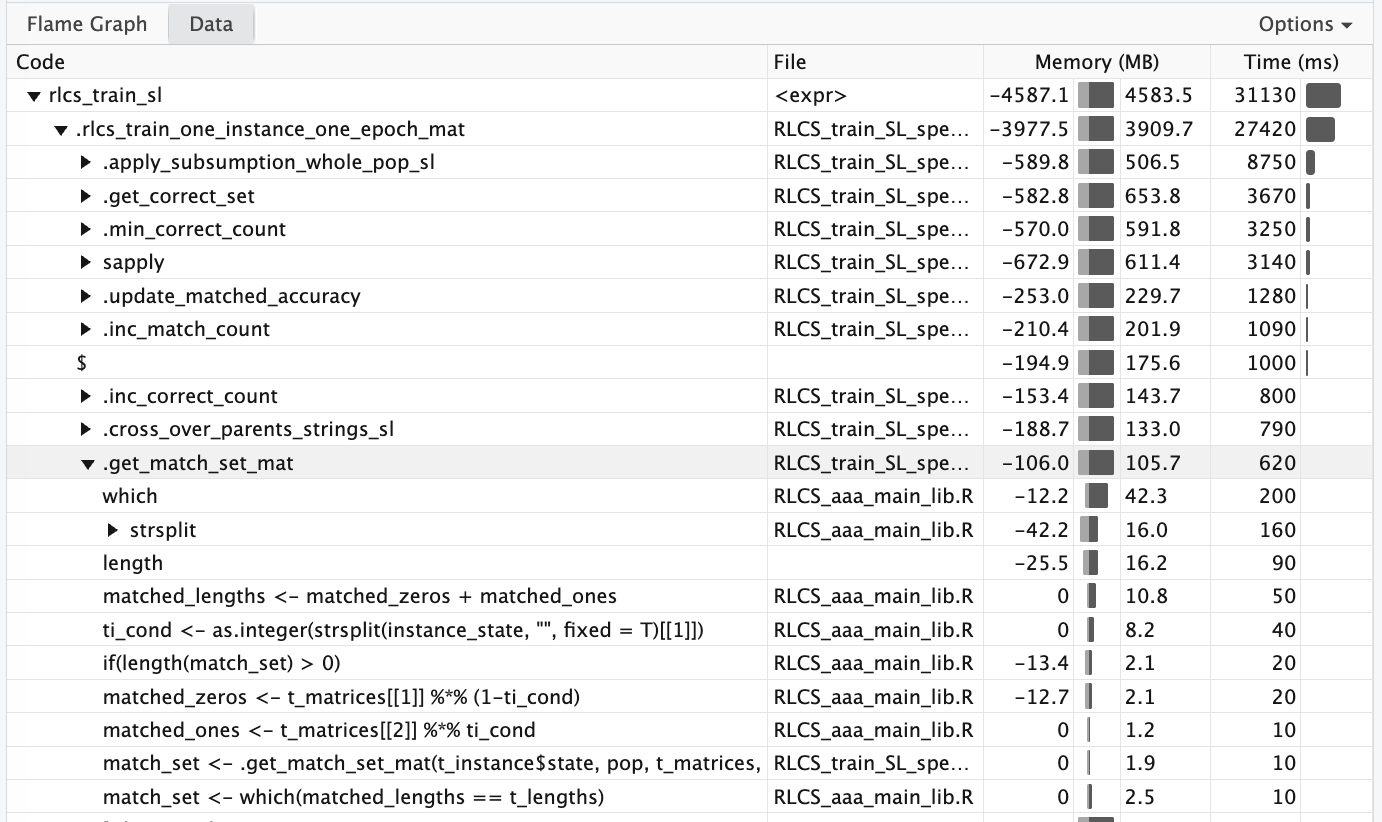The width and height of the screenshot is (1382, 822).
Task: Expand .apply_subsumption_whole_pop_sl row
Action: (x=86, y=163)
